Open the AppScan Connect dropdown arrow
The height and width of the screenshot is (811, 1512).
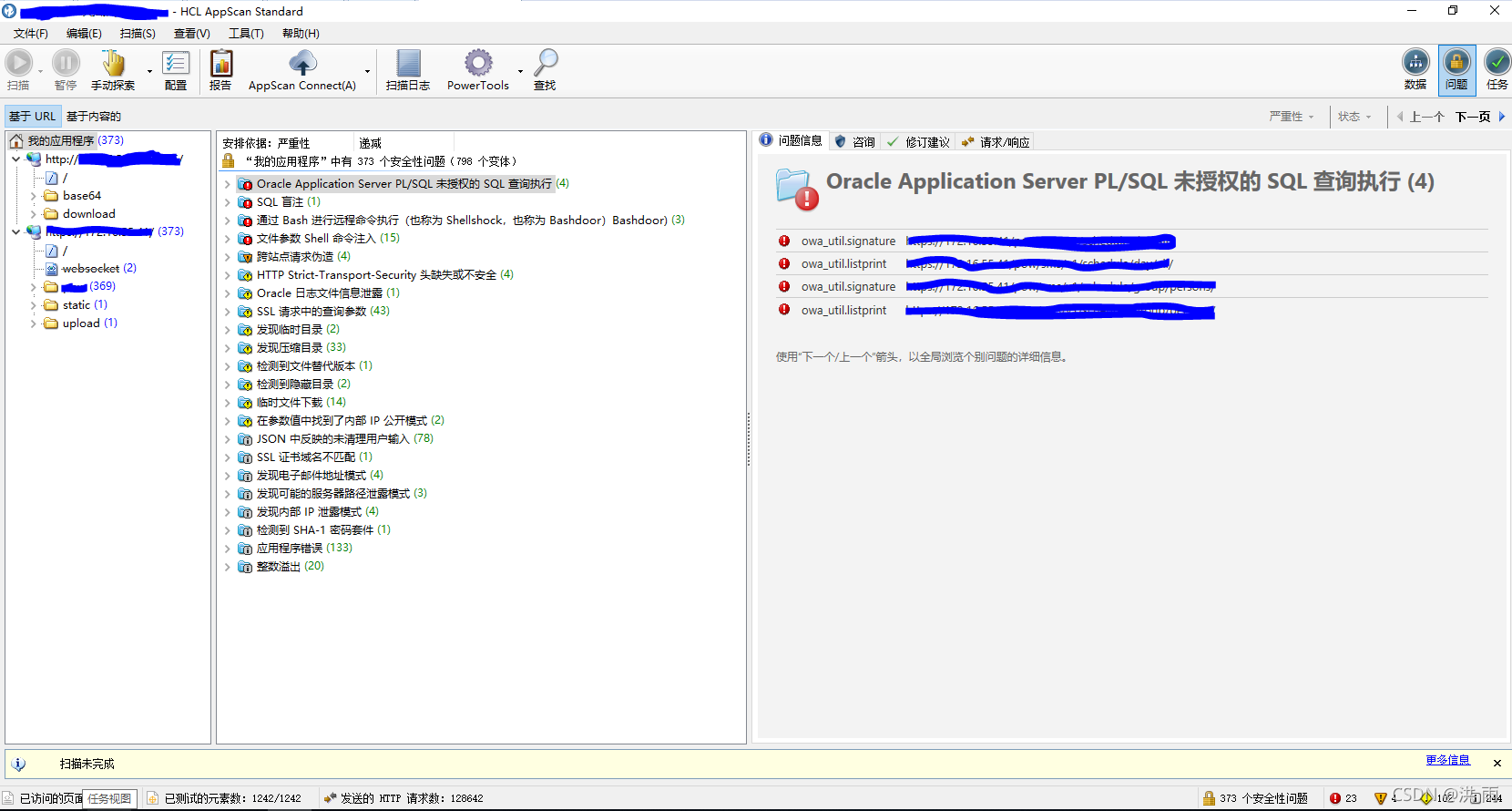[x=368, y=71]
